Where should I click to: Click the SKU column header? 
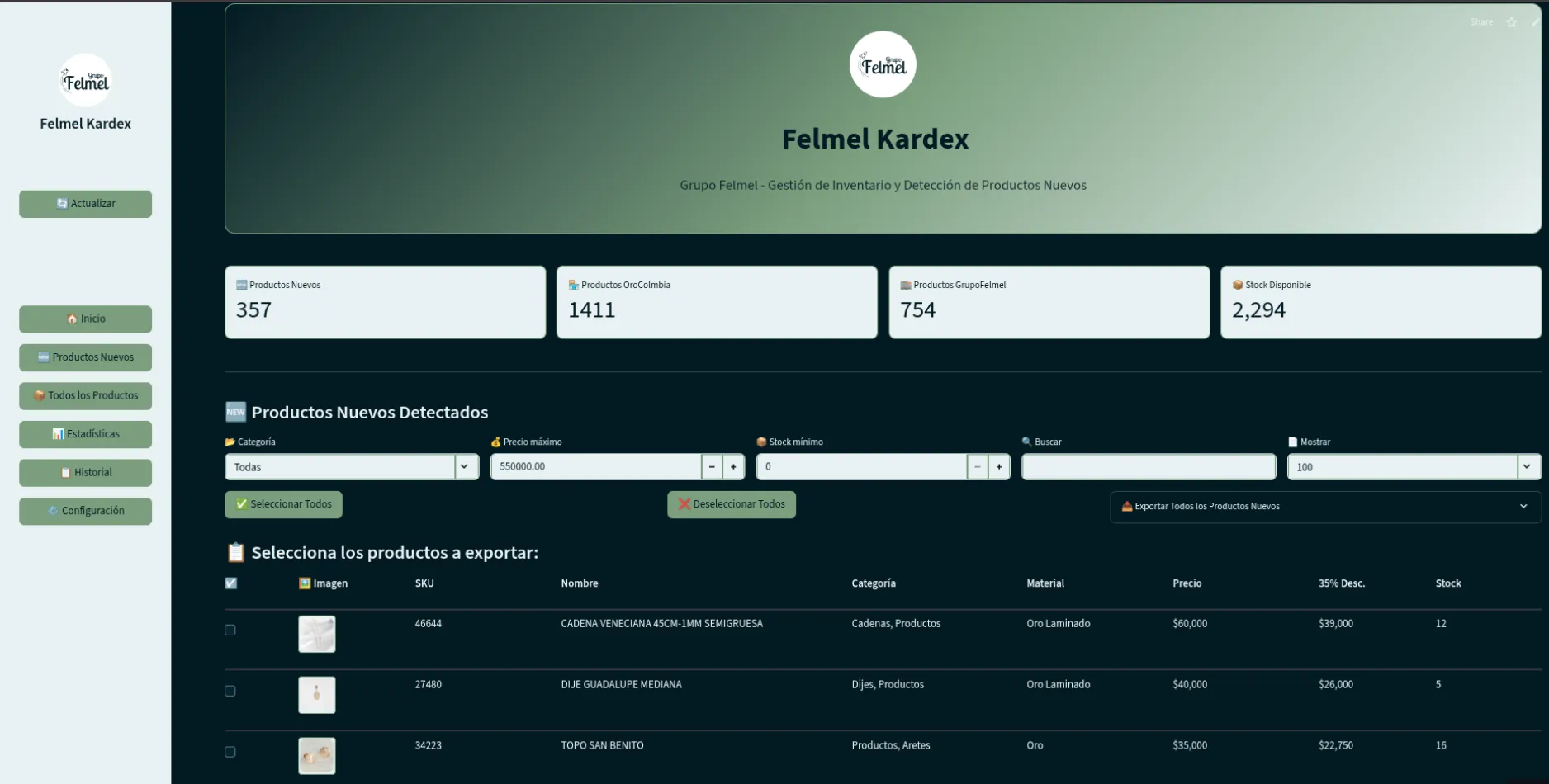pos(424,583)
